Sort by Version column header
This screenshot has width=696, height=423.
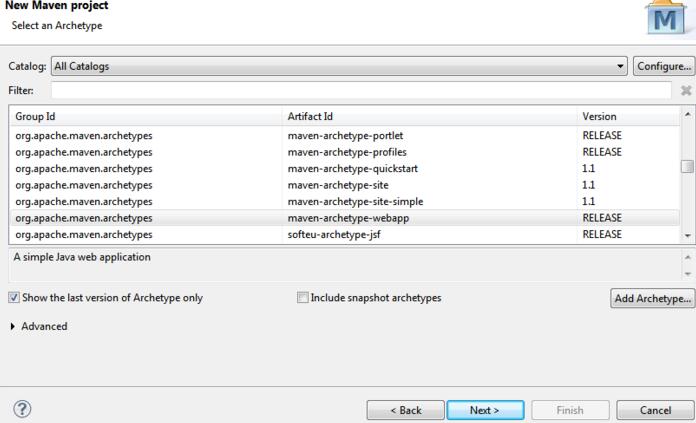pos(628,116)
